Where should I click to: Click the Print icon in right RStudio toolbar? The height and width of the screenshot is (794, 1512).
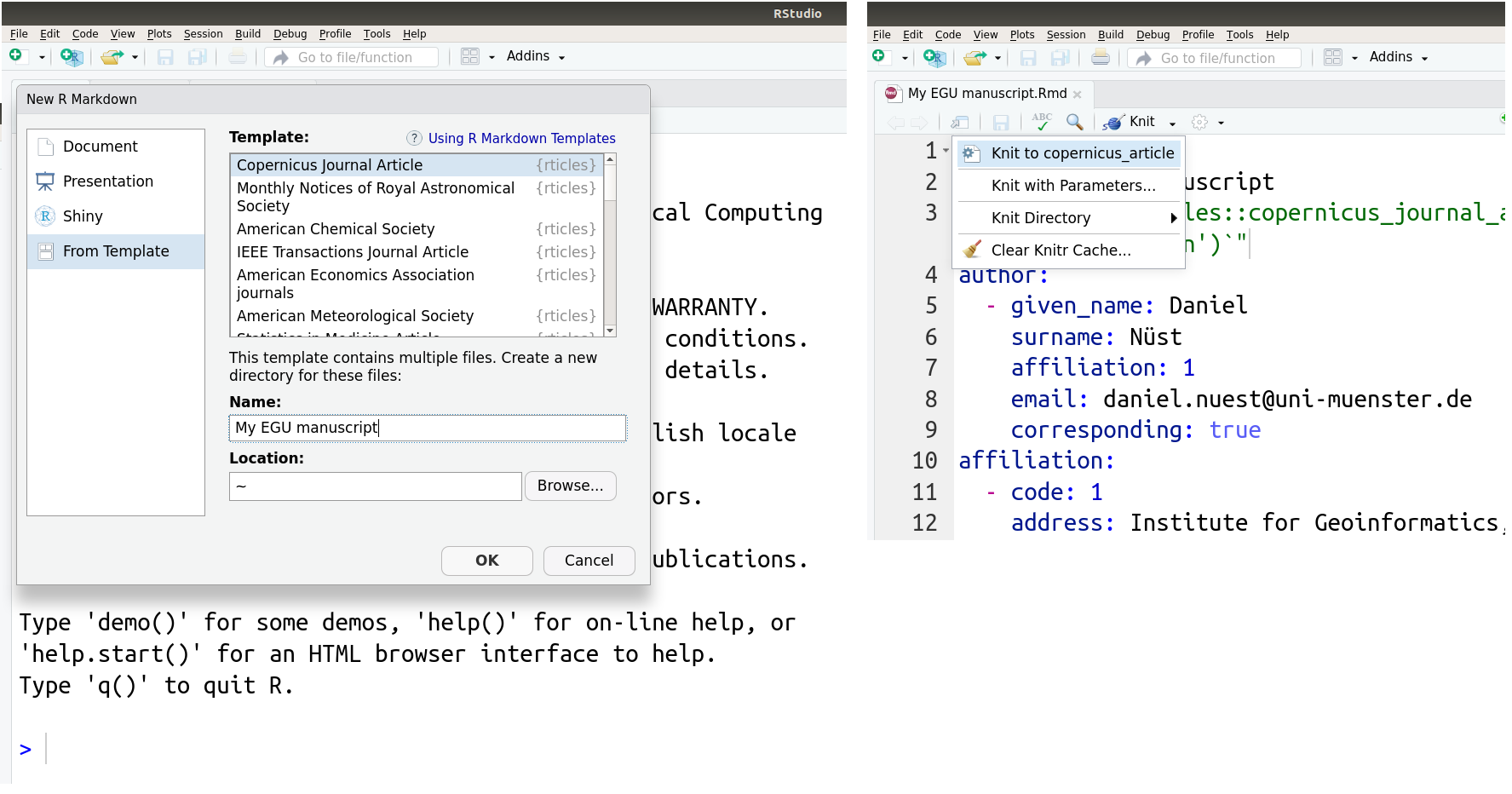[1101, 58]
